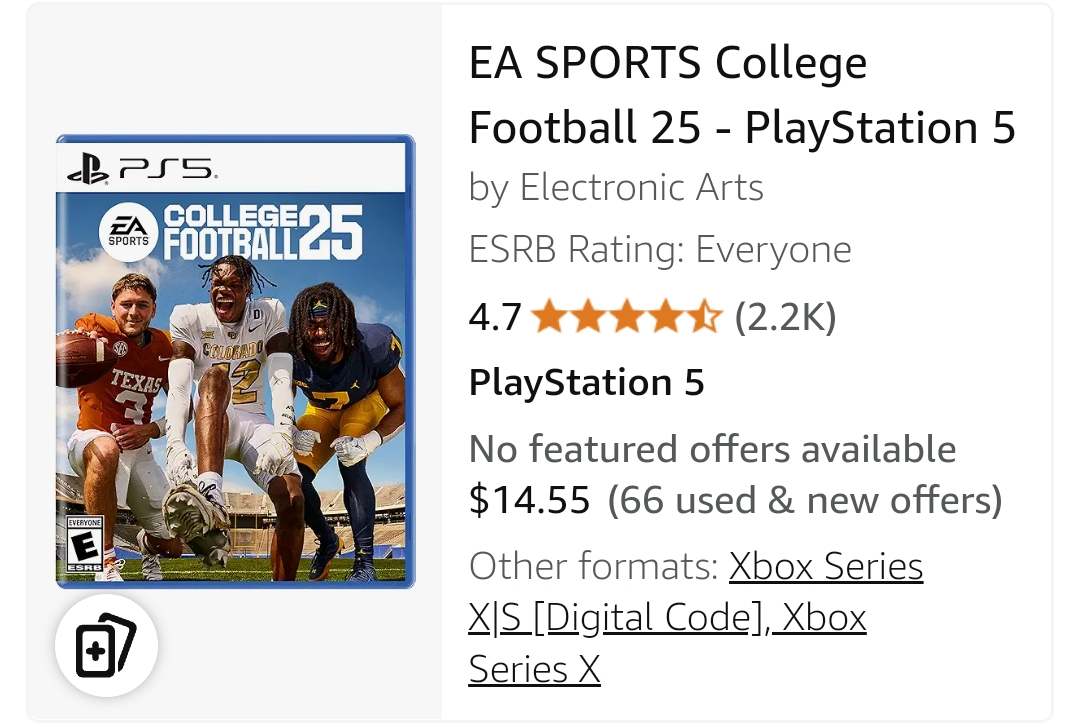Tap the add-to-list cards icon

pos(106,645)
